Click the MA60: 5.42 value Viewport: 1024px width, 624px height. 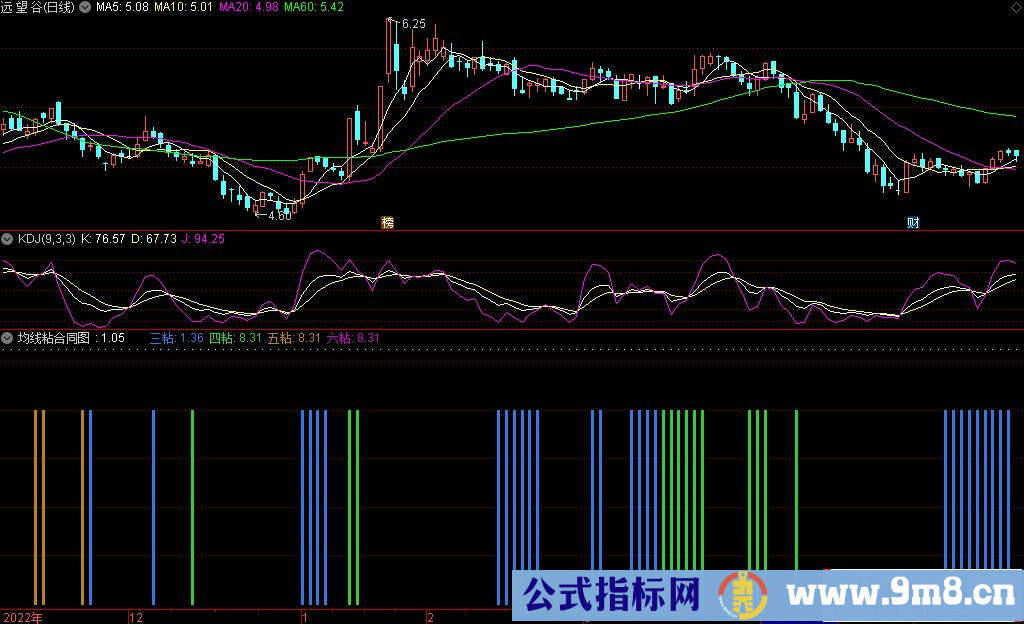pos(314,7)
